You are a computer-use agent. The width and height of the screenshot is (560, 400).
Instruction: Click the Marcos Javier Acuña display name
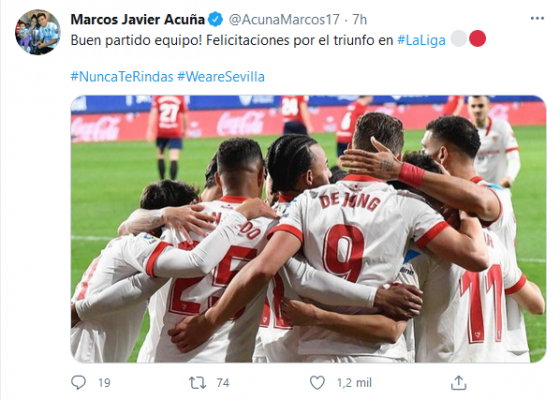(138, 19)
